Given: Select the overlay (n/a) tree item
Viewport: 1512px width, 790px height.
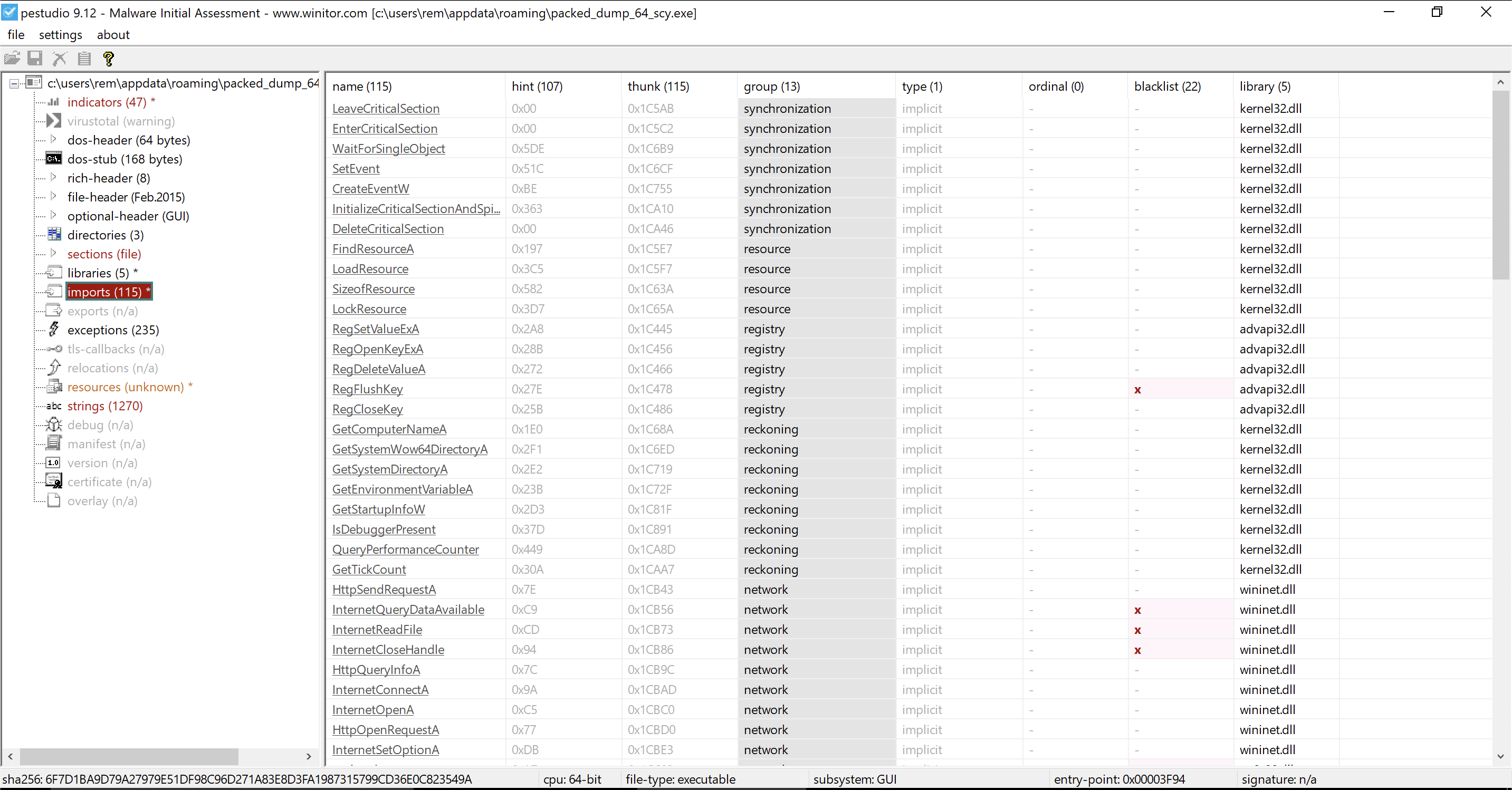Looking at the screenshot, I should pyautogui.click(x=102, y=500).
